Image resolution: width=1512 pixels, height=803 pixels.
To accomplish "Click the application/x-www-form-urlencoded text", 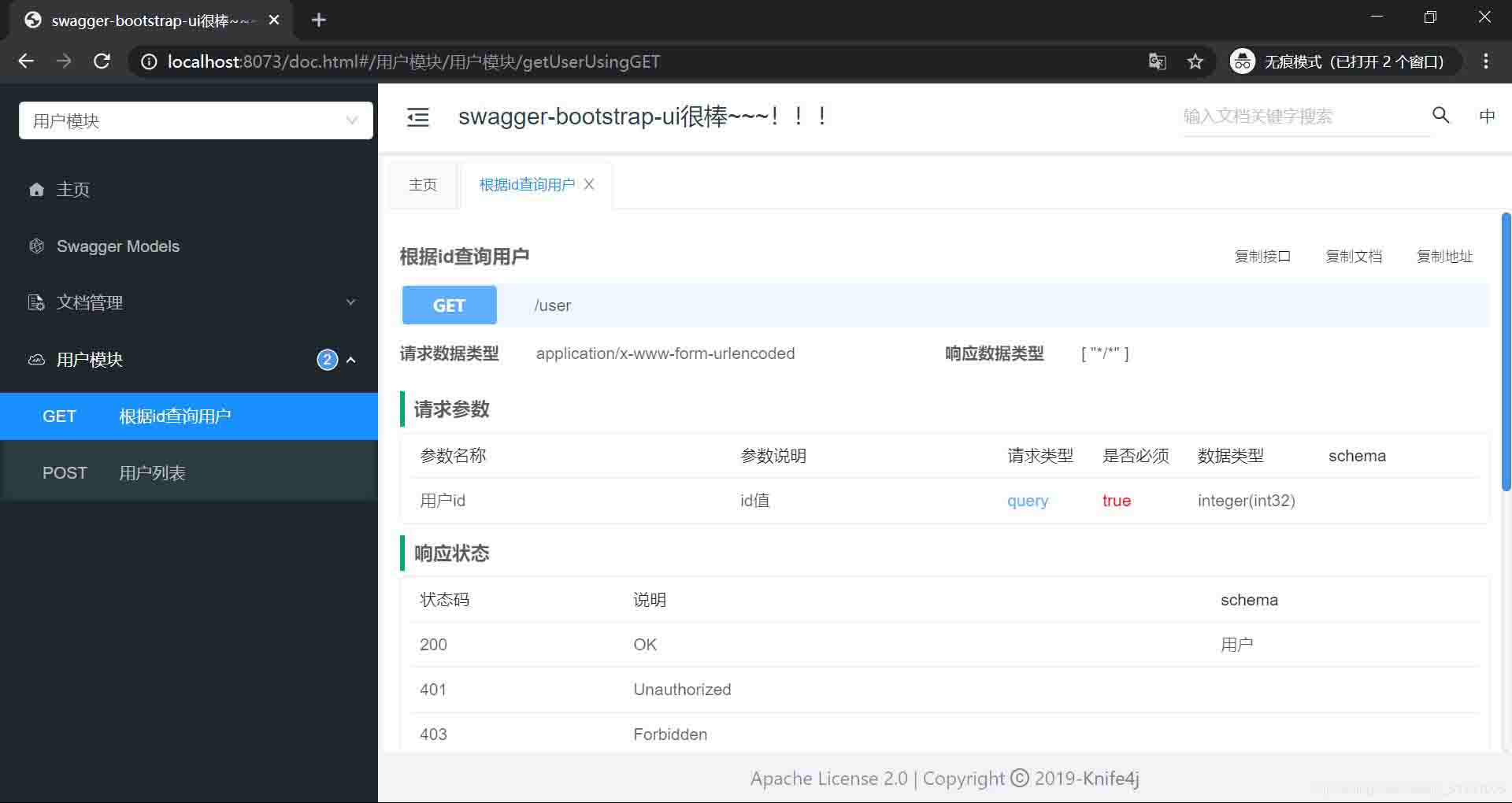I will coord(665,353).
